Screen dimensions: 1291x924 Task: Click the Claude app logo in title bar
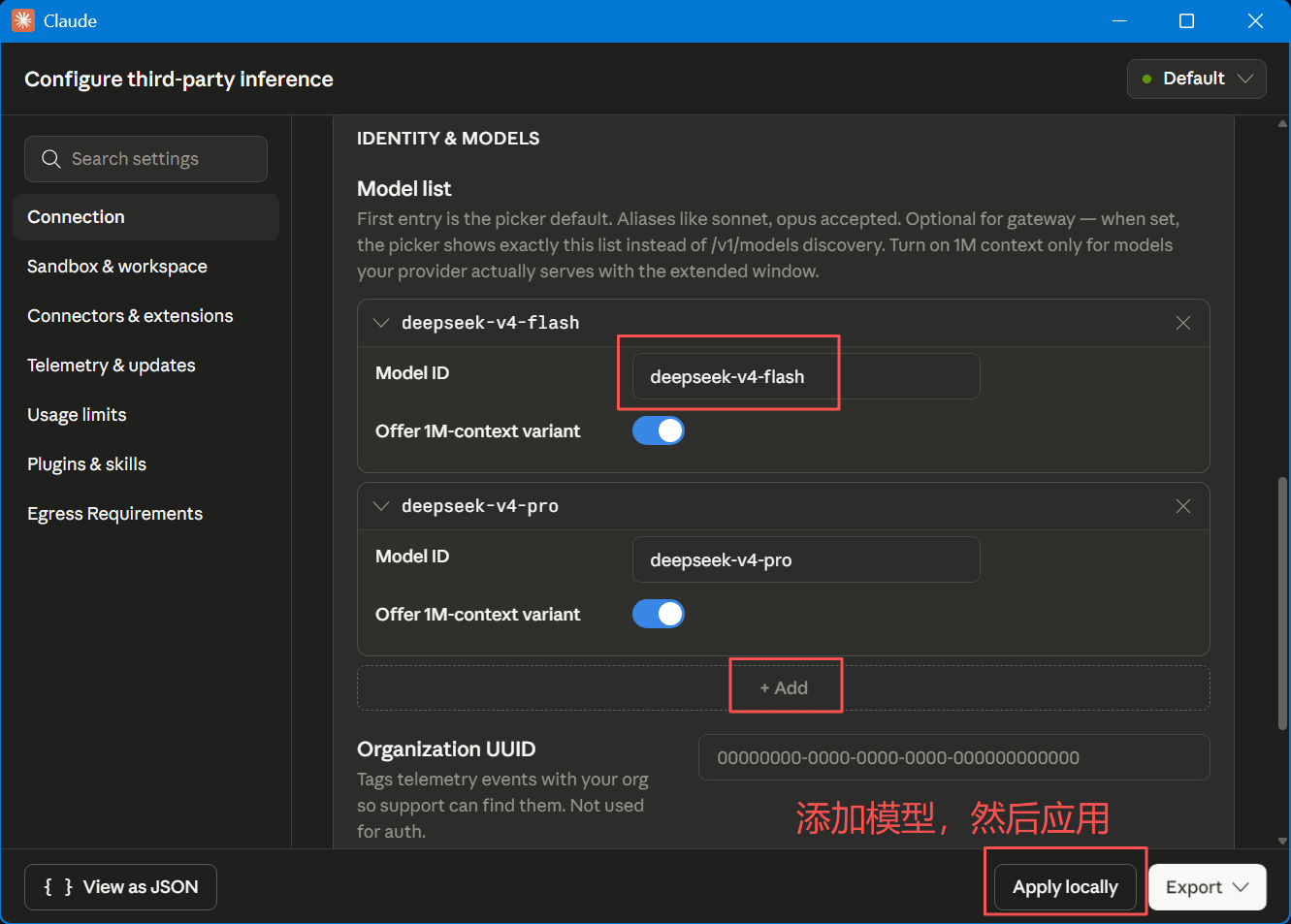coord(22,20)
